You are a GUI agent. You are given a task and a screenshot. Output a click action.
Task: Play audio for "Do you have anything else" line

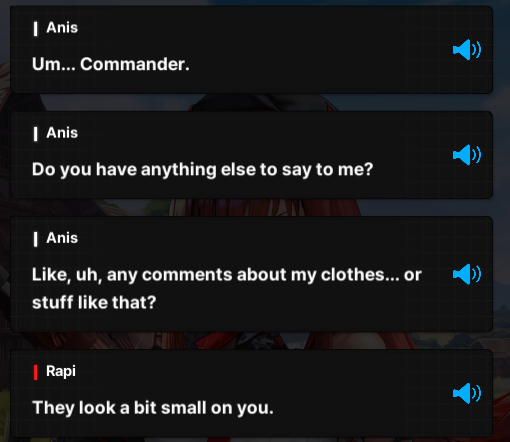pos(467,155)
